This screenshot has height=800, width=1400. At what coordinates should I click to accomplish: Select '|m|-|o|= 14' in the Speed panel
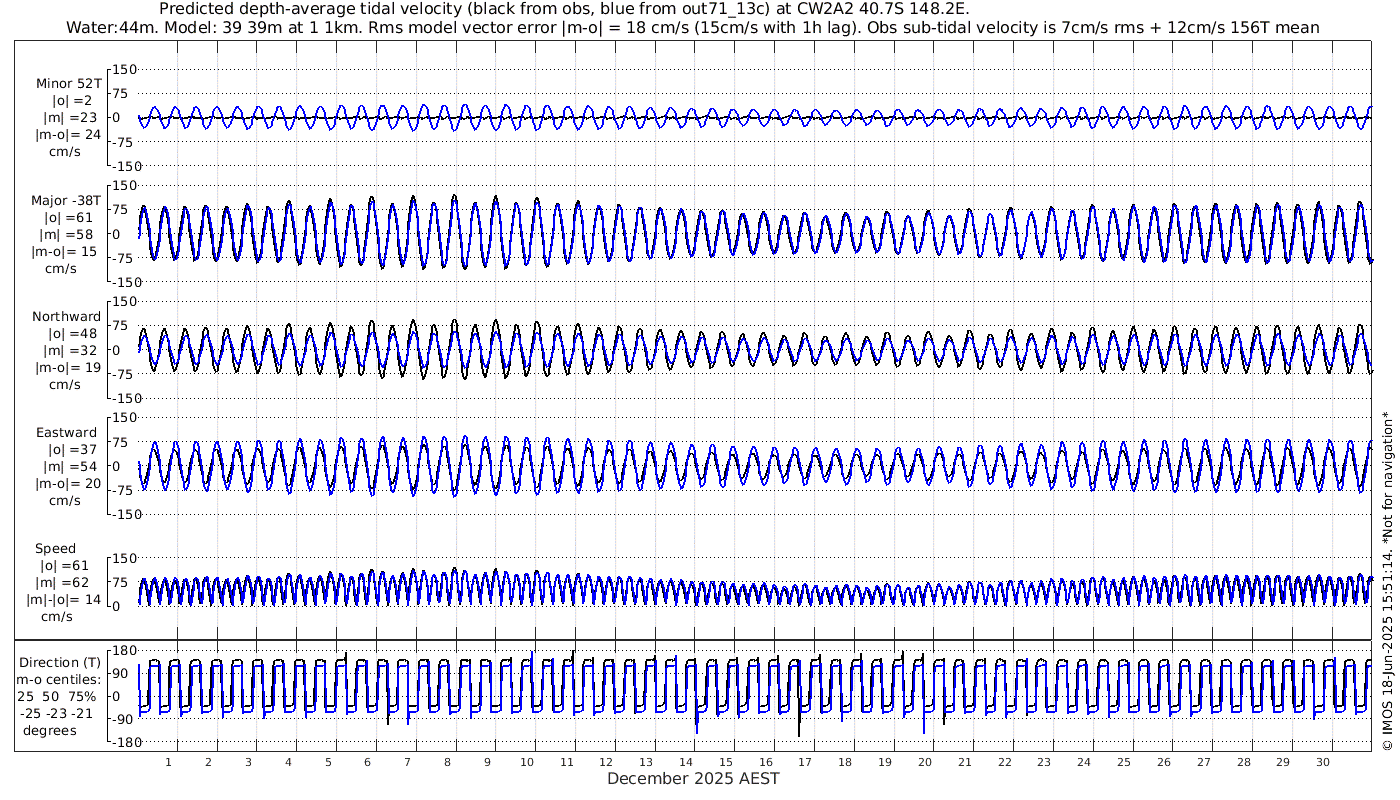65,600
